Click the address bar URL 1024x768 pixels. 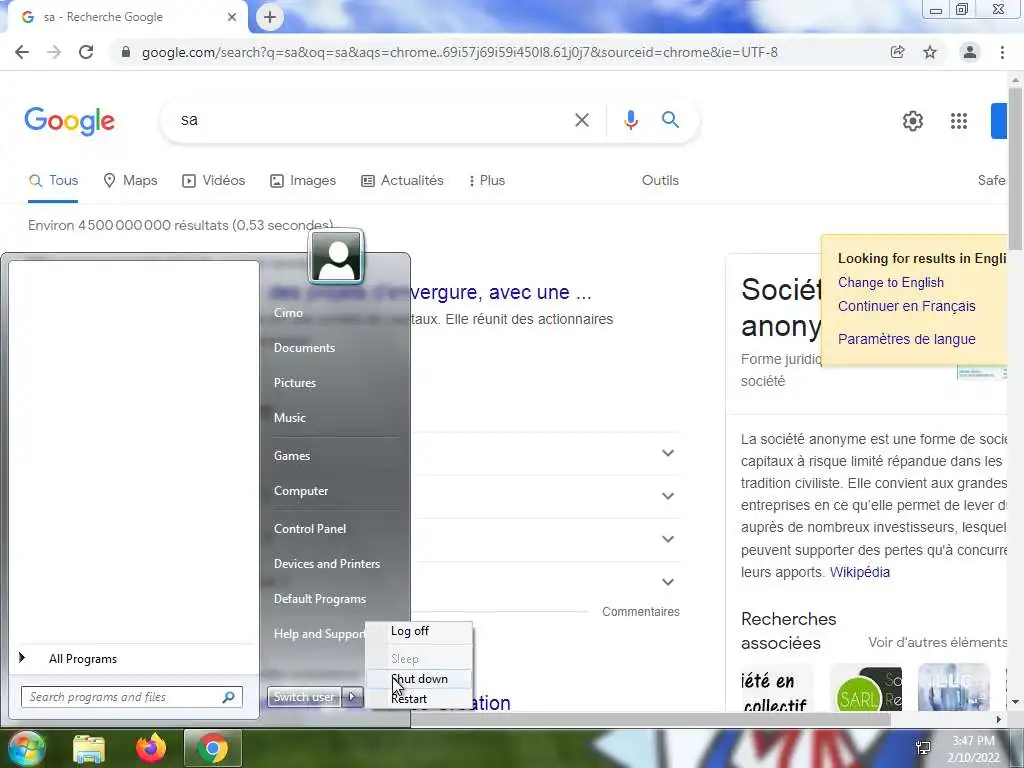click(459, 52)
